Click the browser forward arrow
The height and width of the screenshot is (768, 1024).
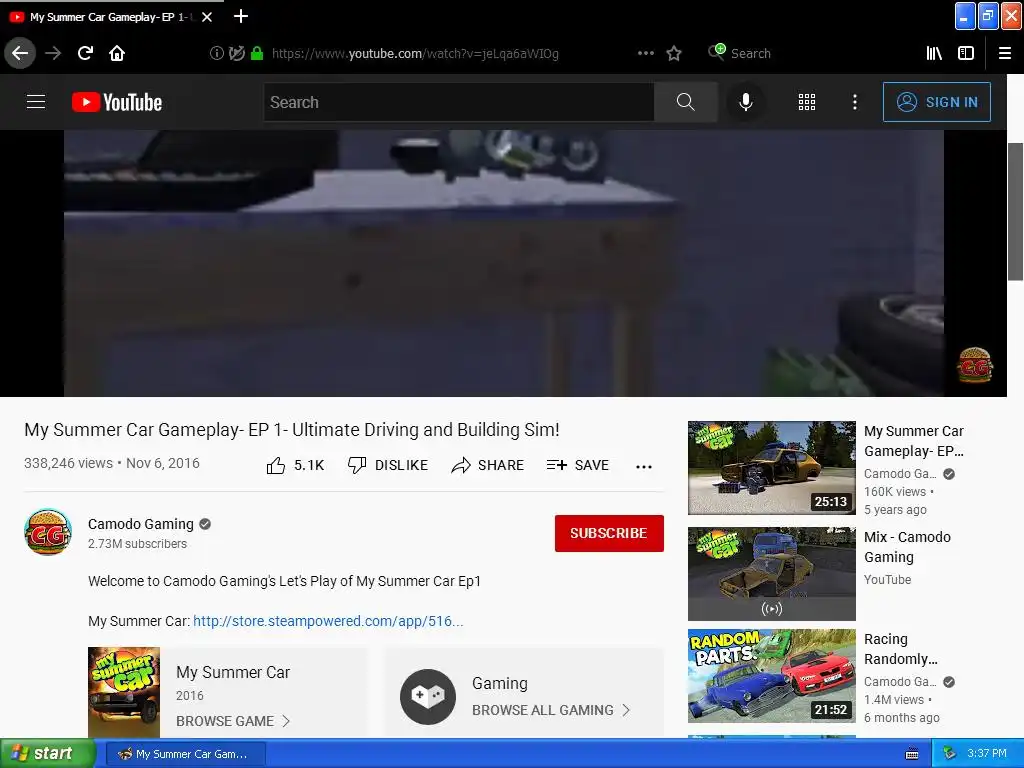pyautogui.click(x=53, y=53)
